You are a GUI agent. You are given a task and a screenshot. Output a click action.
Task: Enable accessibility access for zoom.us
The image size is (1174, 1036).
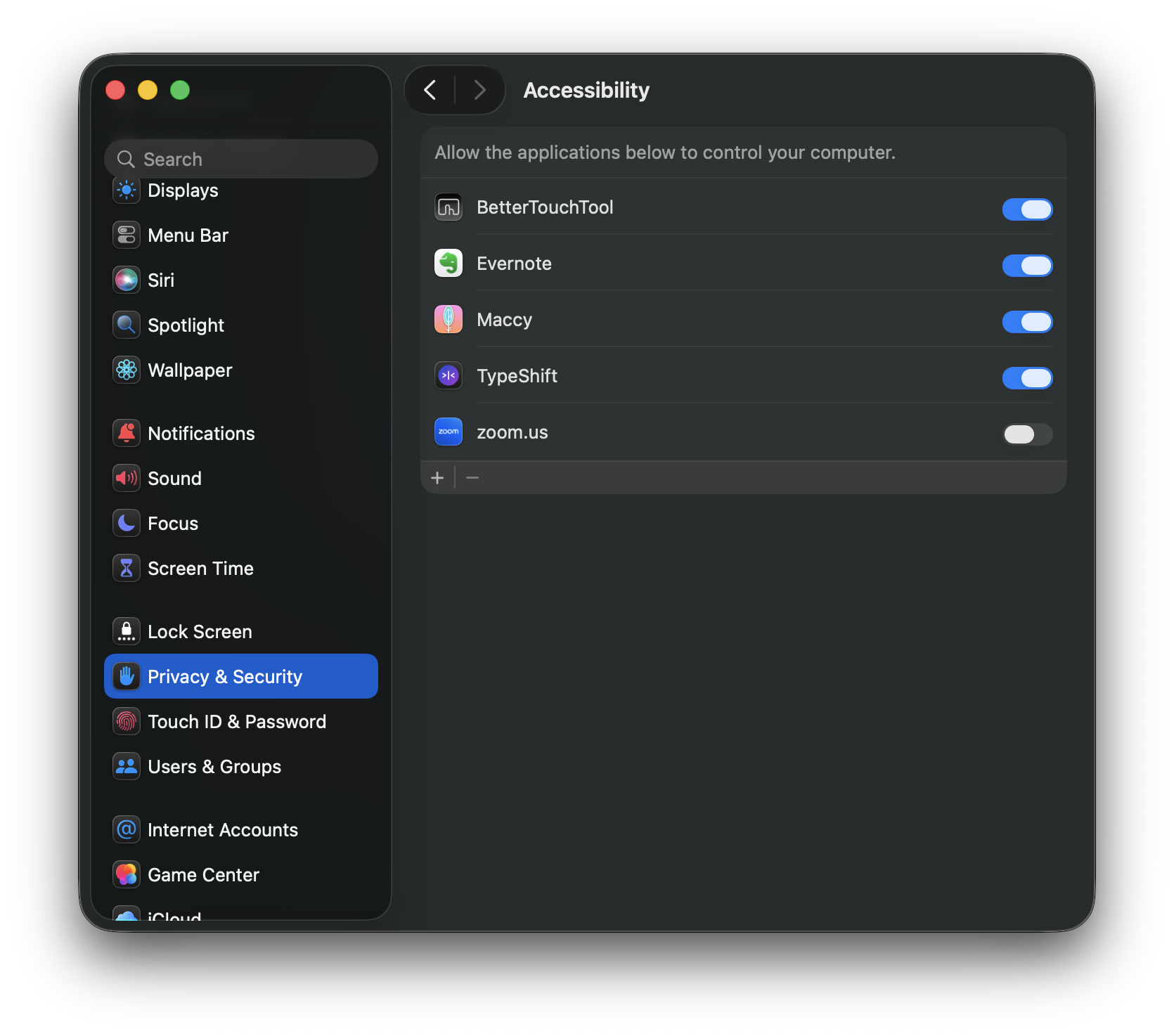[x=1027, y=434]
